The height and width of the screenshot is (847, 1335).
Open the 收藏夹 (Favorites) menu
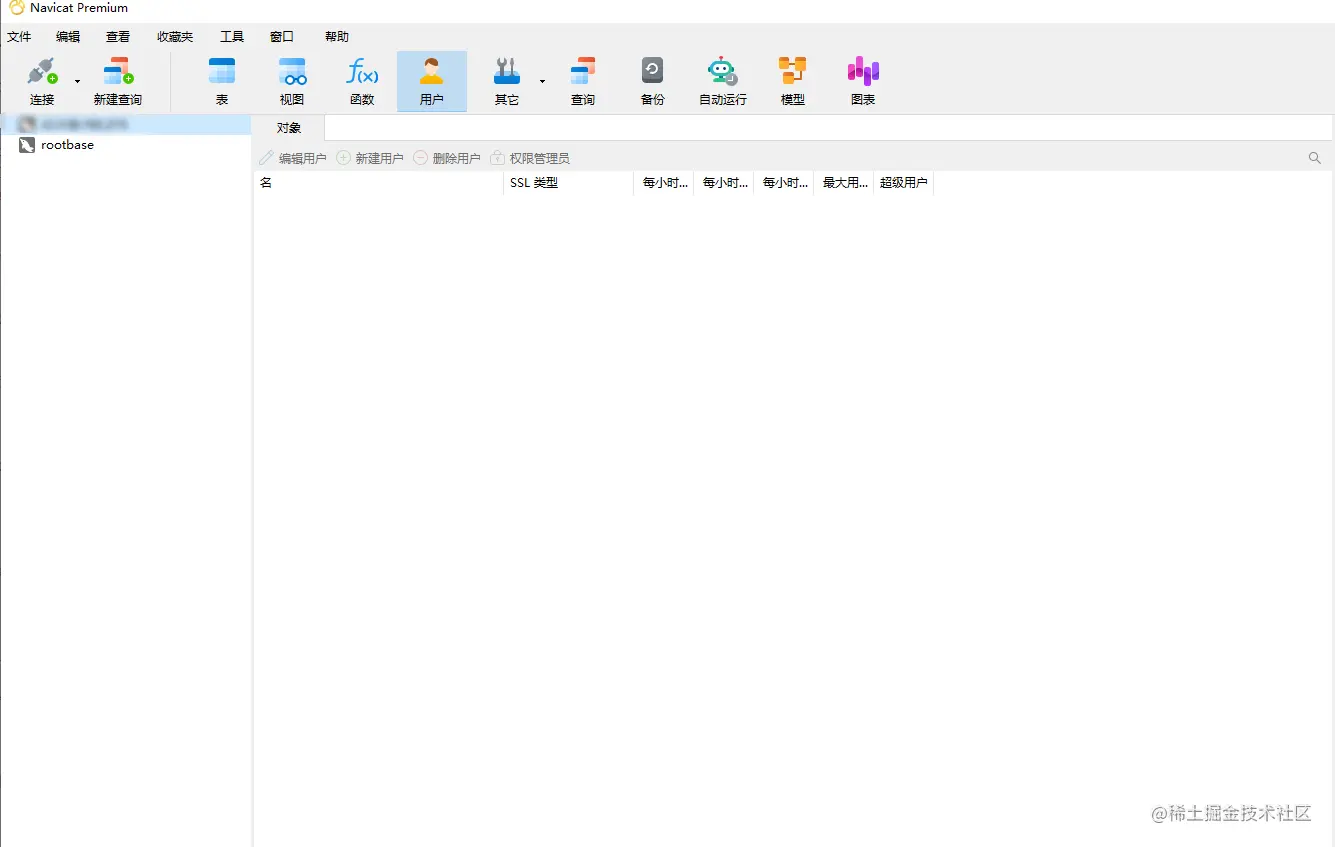[175, 37]
